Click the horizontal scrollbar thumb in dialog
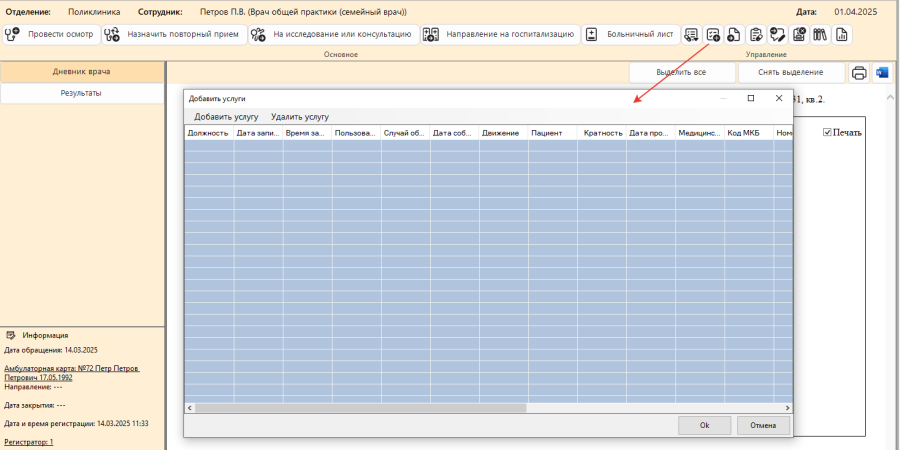 [360, 408]
